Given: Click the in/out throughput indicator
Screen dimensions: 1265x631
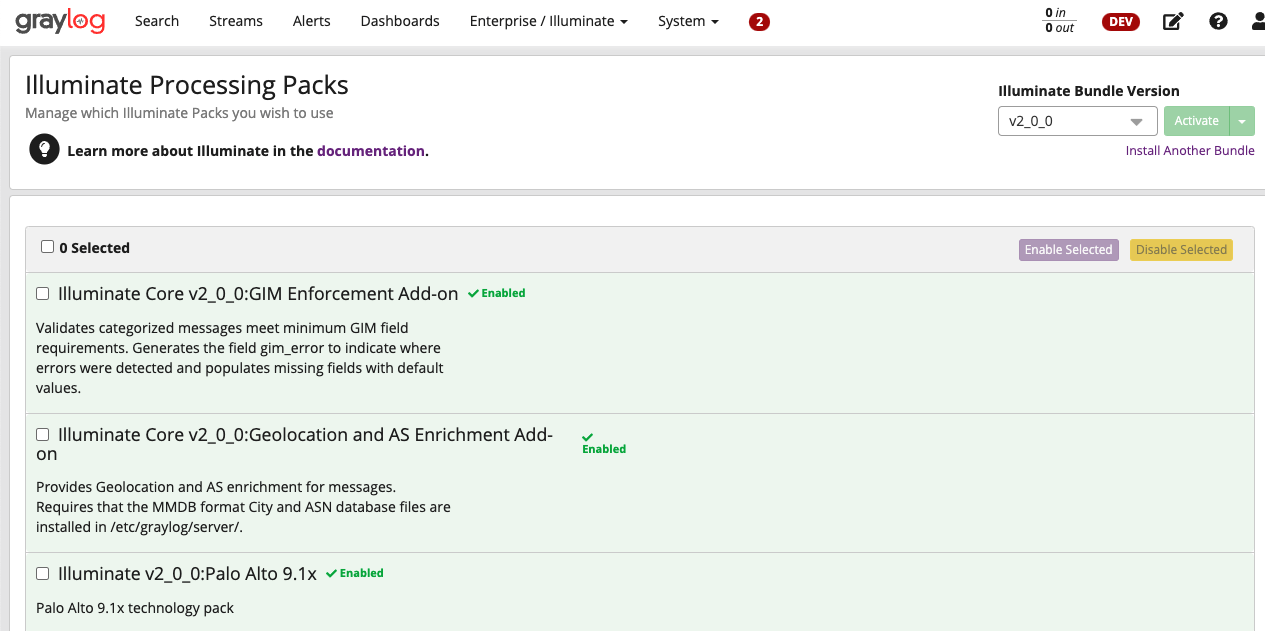Looking at the screenshot, I should pos(1059,21).
